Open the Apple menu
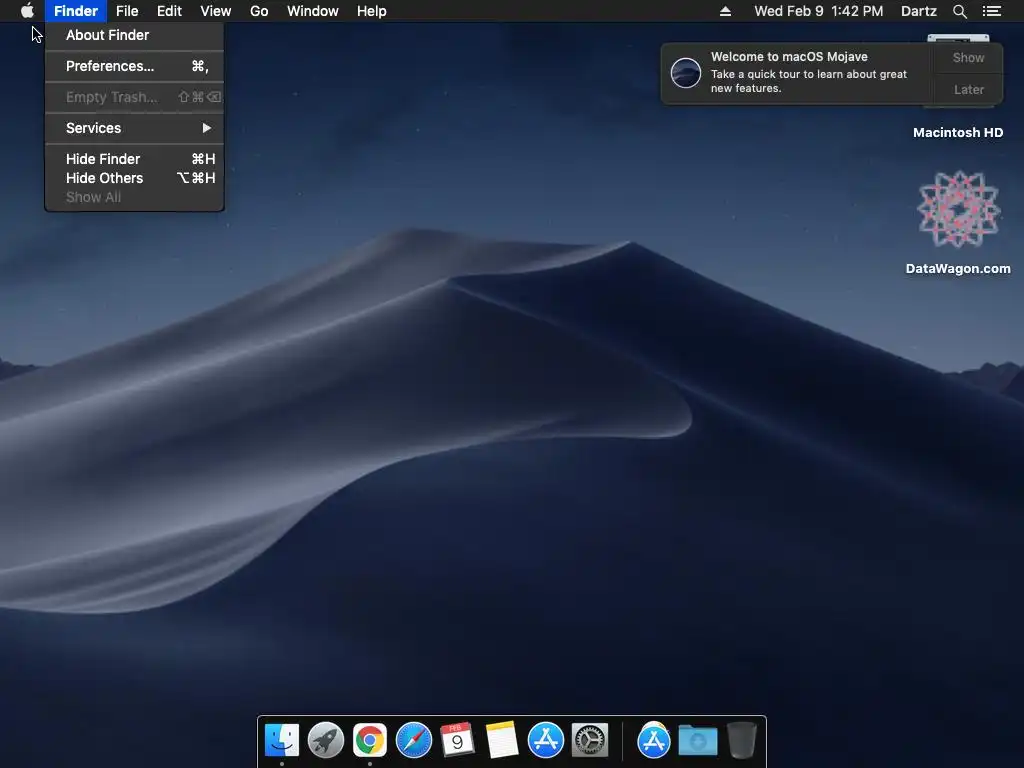The height and width of the screenshot is (768, 1024). coord(27,11)
